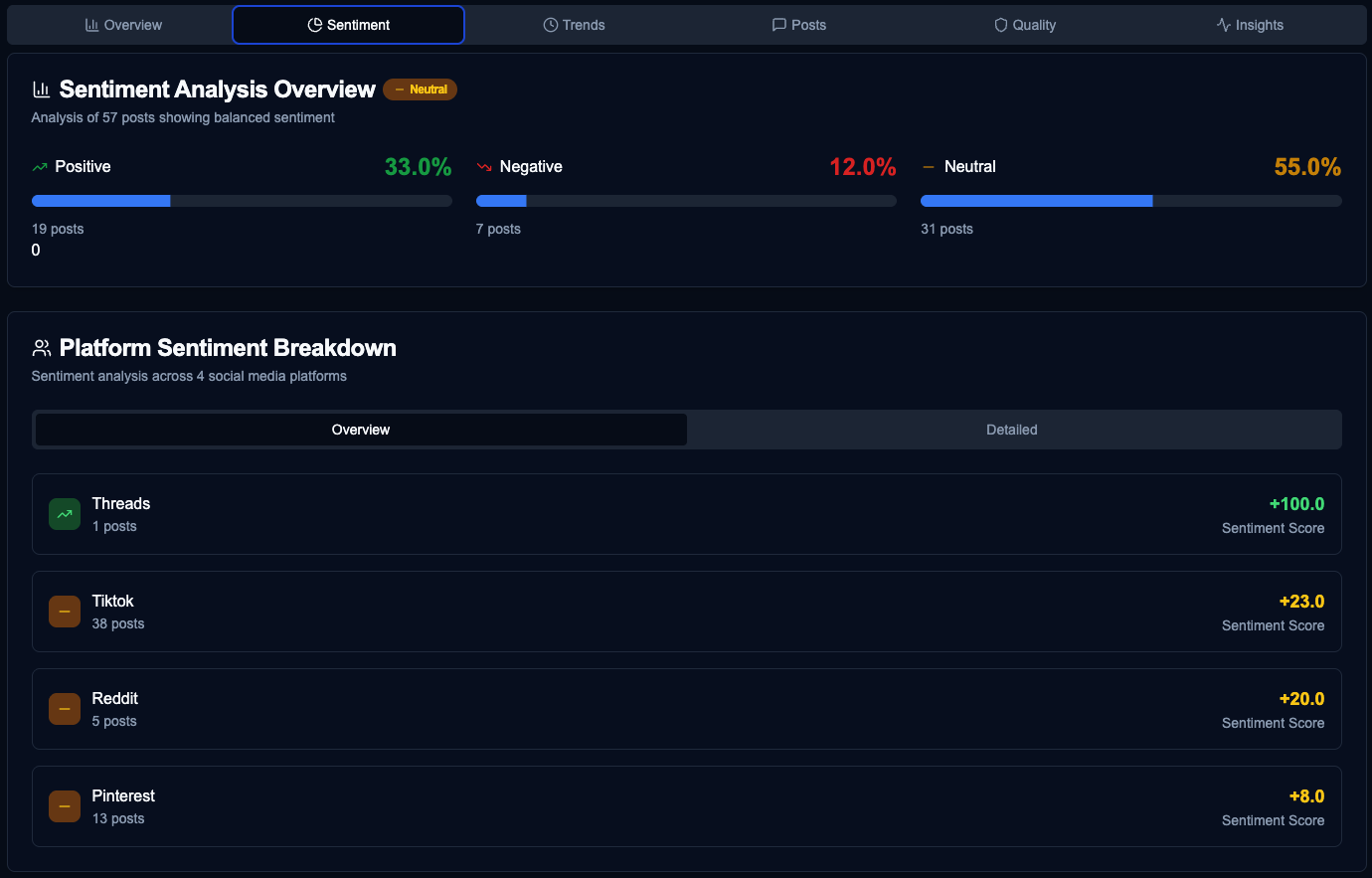Click the Neutral badge near the overview title

click(420, 88)
